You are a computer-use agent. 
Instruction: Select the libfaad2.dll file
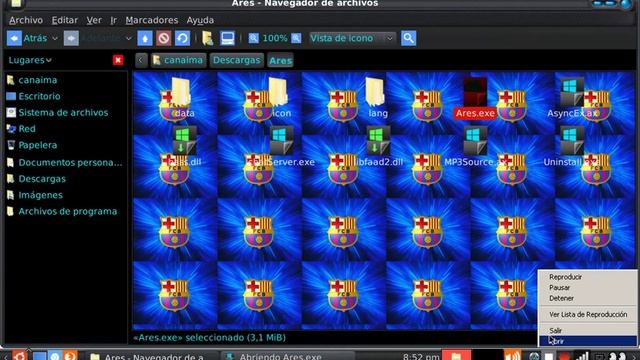[x=378, y=146]
